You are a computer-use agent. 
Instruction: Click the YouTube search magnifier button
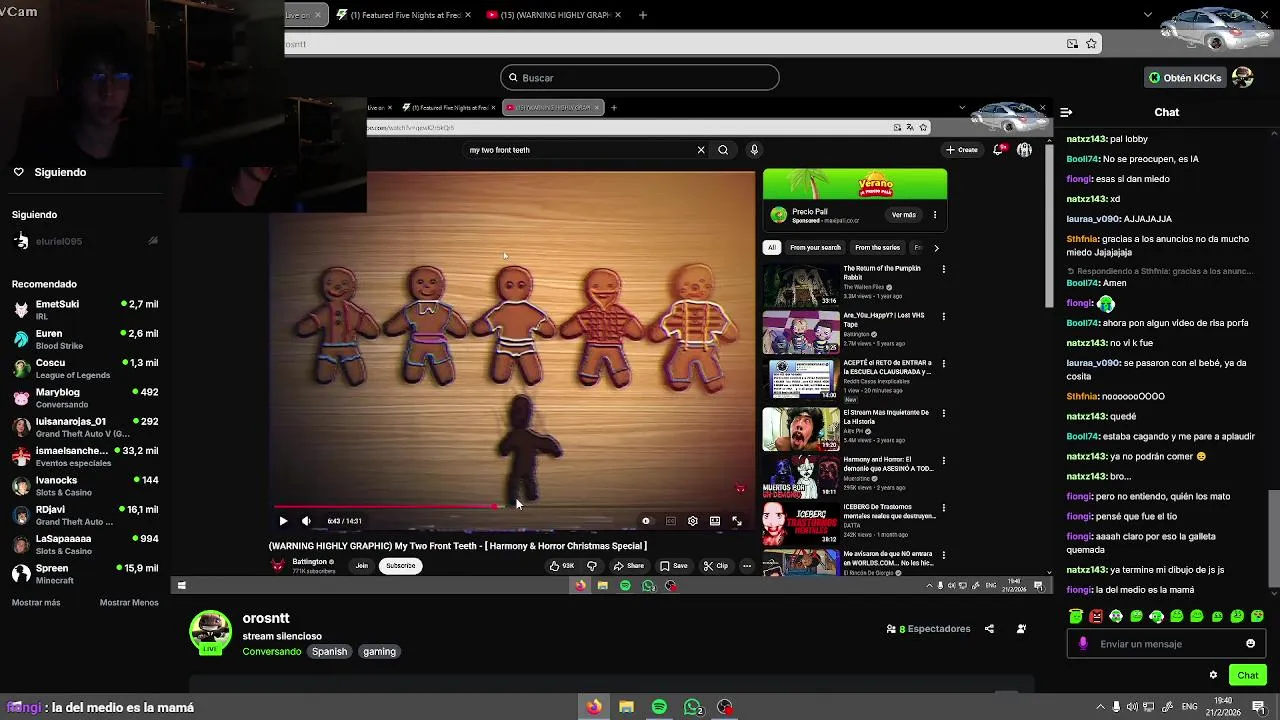(x=723, y=150)
